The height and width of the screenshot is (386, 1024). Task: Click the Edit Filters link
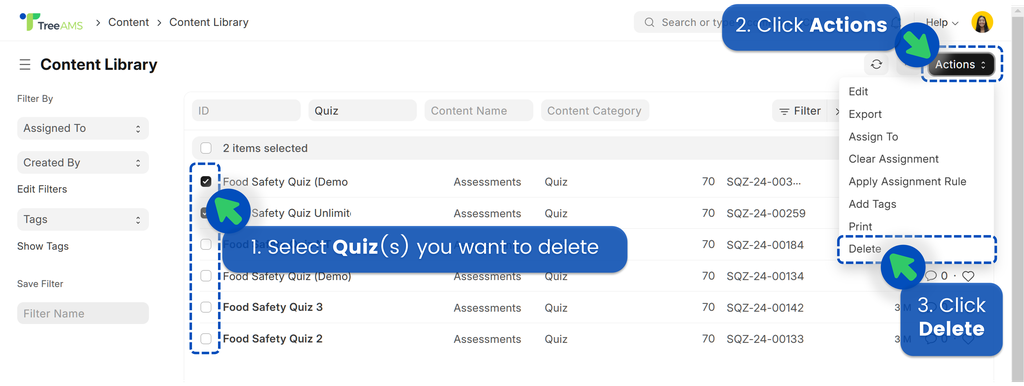pos(42,189)
